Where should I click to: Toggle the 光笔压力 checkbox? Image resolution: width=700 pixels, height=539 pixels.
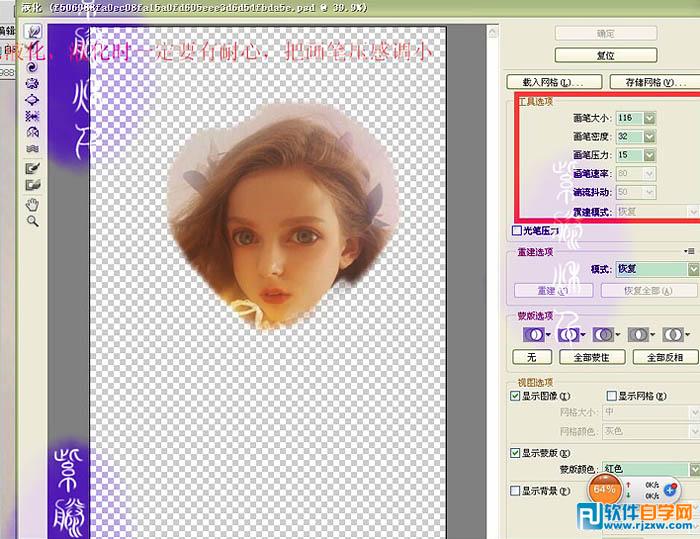517,230
